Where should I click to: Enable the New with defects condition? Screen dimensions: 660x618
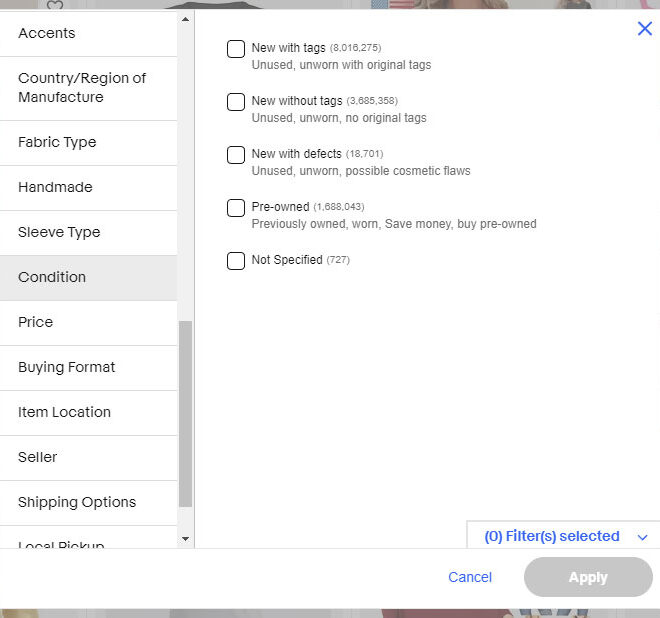point(236,155)
